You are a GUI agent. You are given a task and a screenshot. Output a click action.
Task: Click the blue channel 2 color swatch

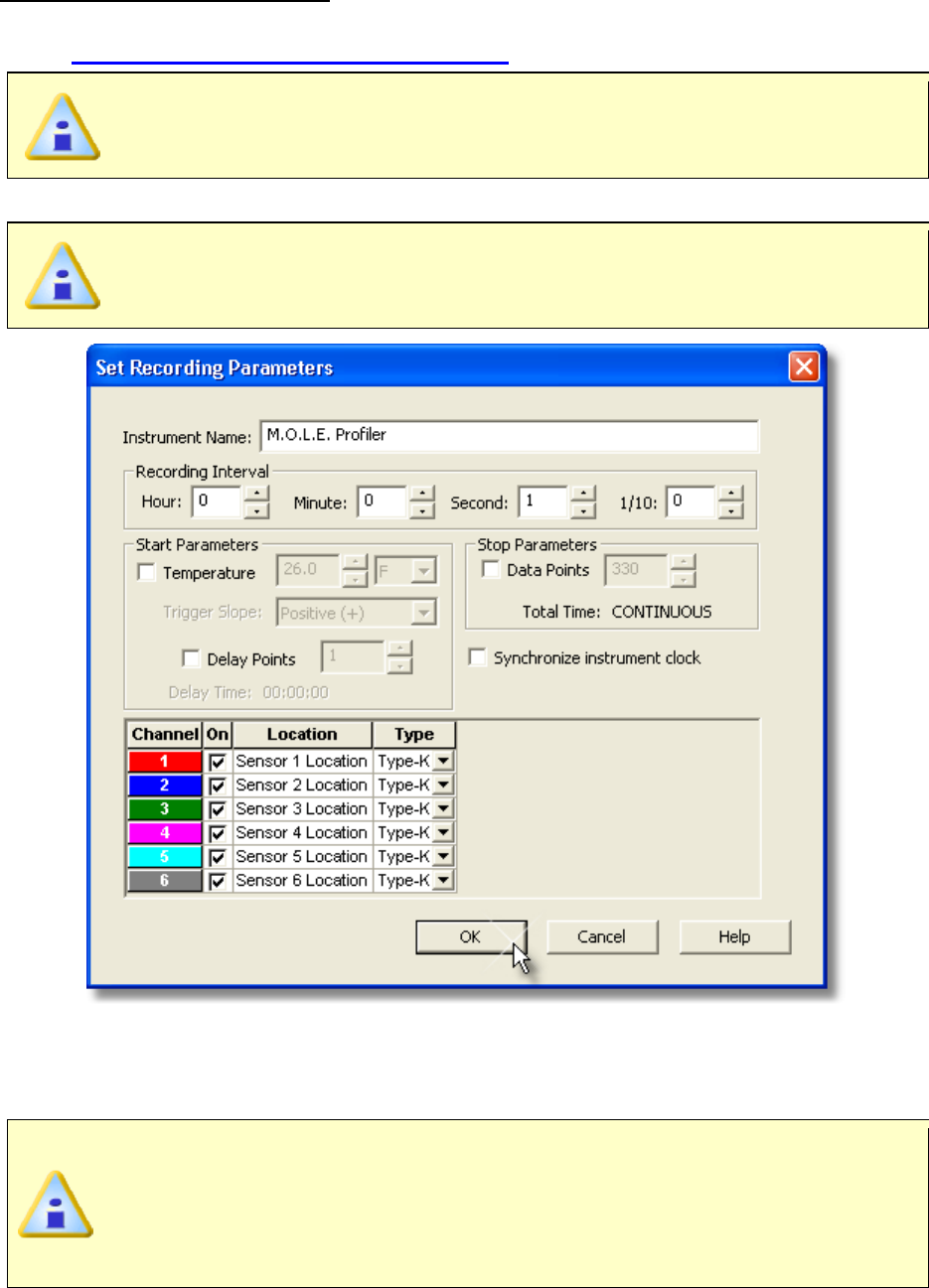click(x=165, y=786)
